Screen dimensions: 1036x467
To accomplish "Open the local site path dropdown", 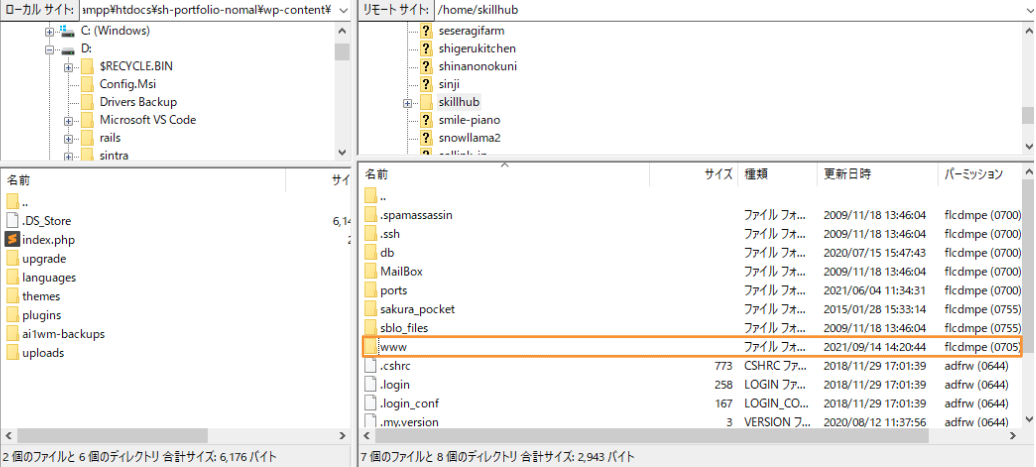I will coord(342,10).
